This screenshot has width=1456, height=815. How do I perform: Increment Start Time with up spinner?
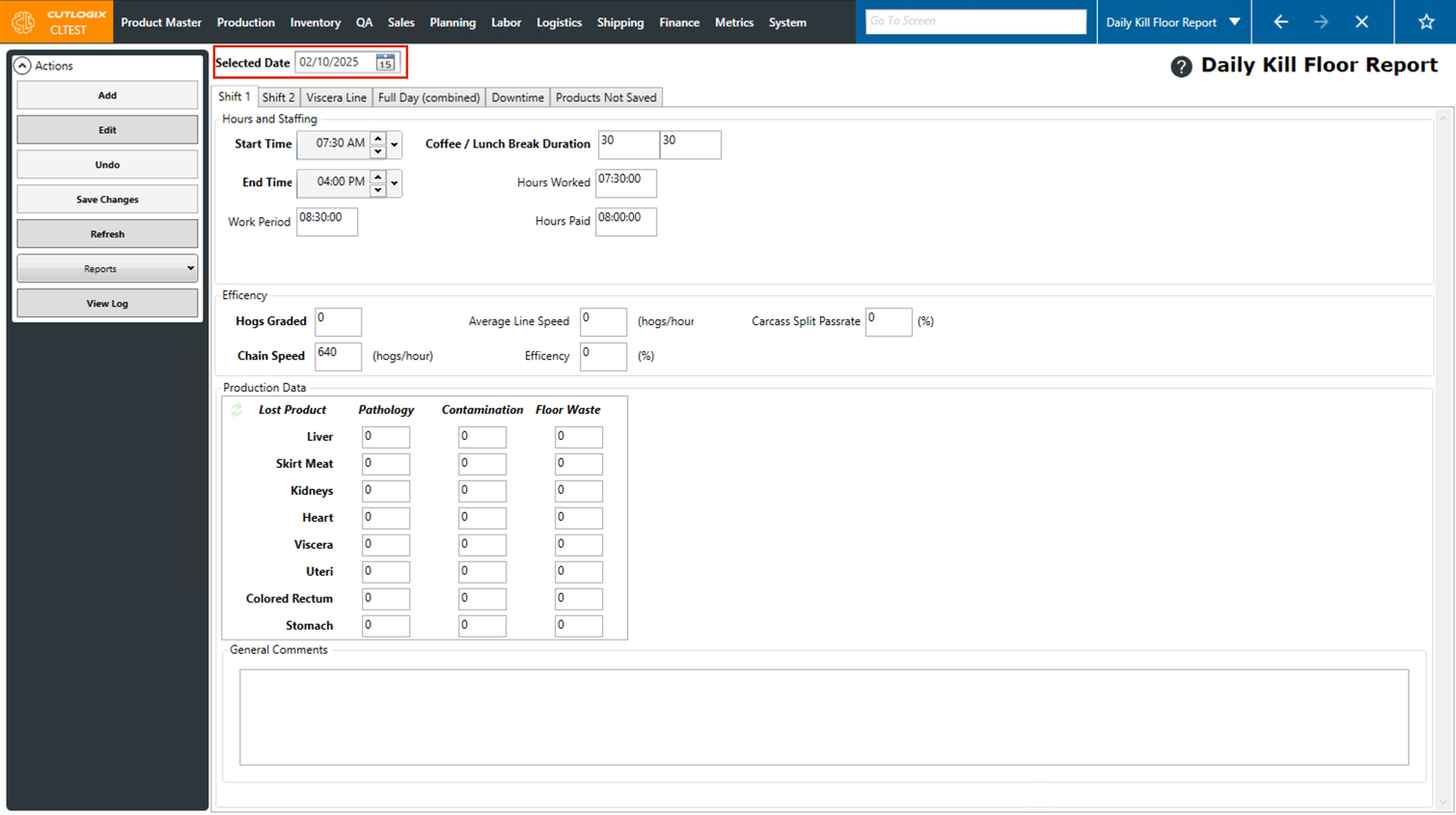378,139
